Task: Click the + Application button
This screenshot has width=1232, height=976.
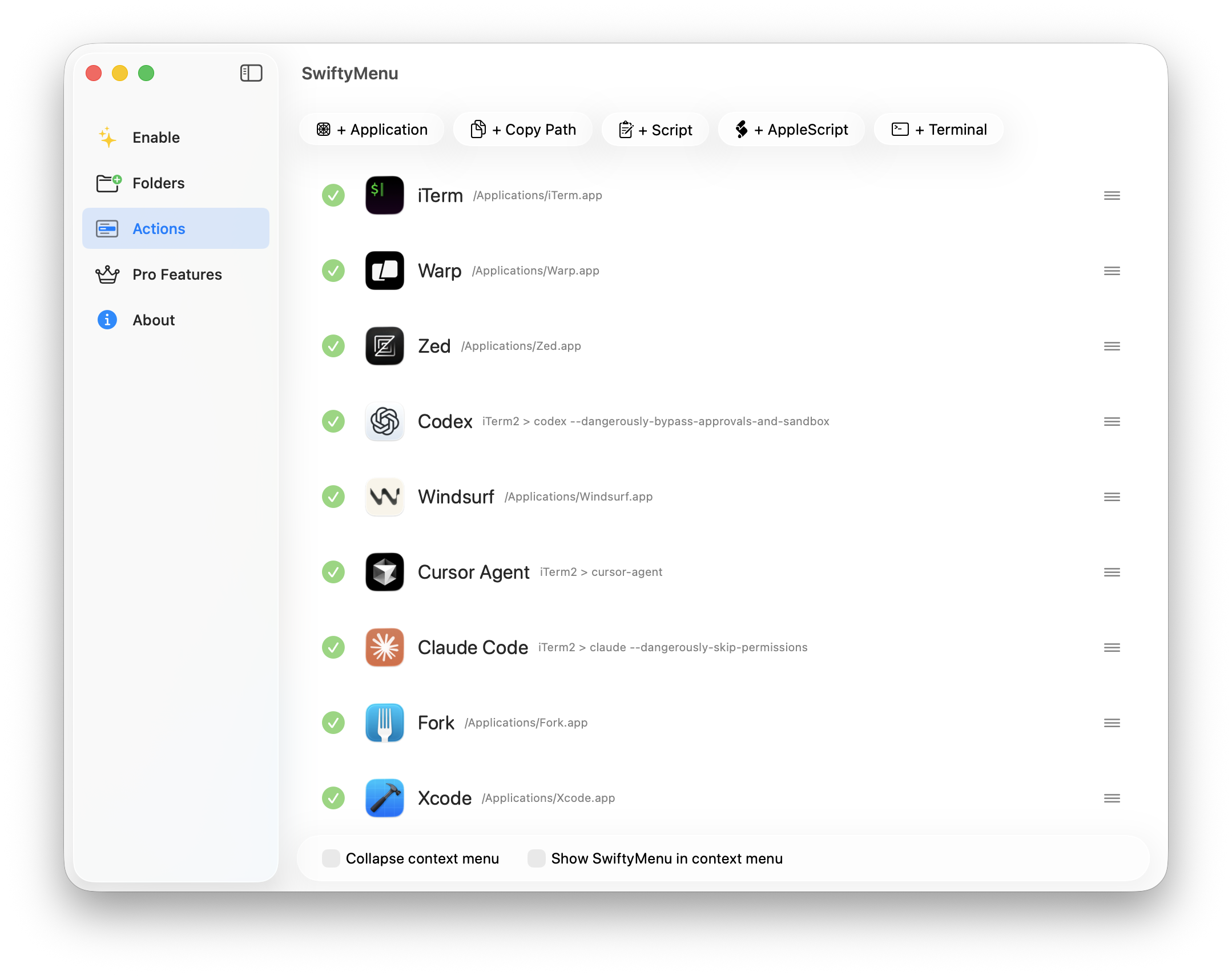Action: coord(372,130)
